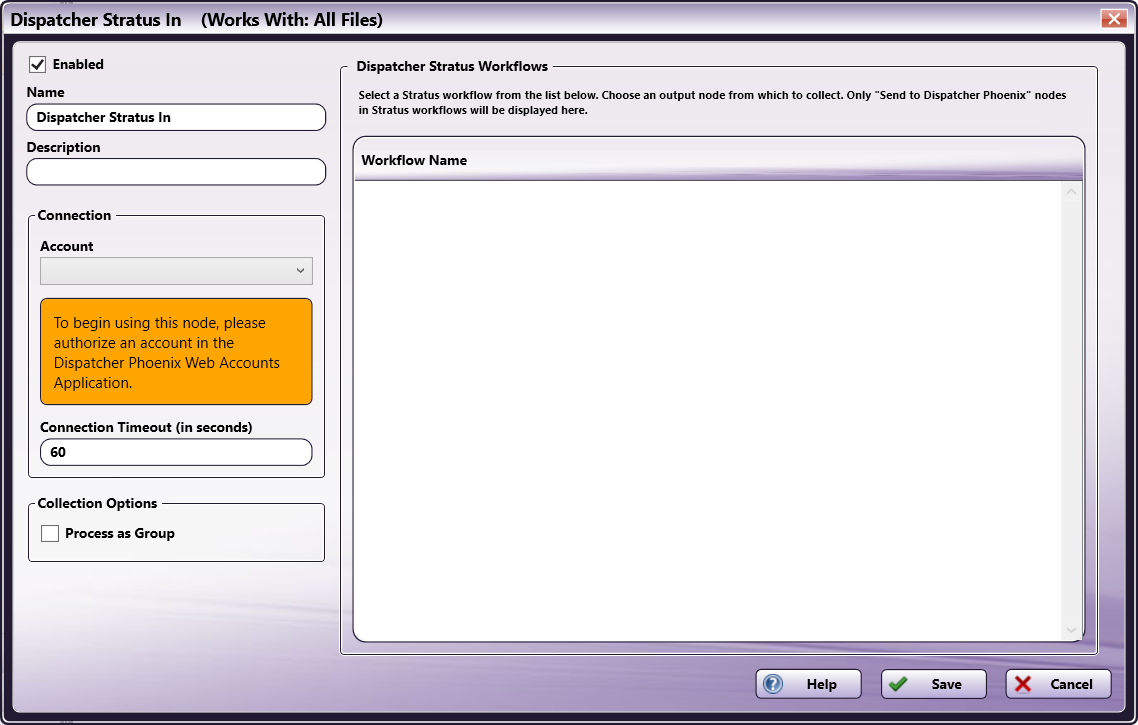Click the workflow list scroll up arrow
Screen dimensions: 1138x725
click(1071, 192)
